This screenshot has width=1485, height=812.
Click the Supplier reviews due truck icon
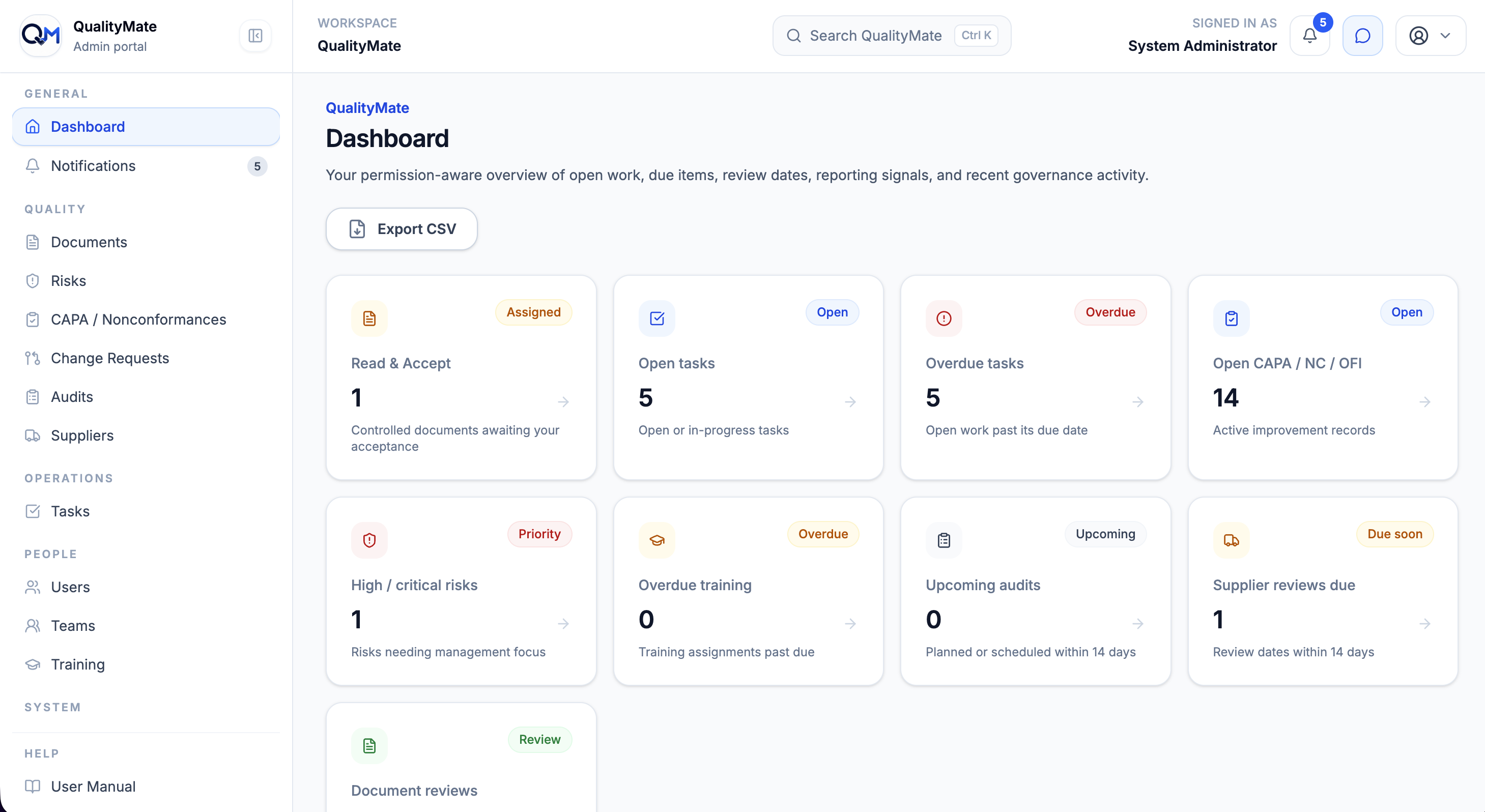pos(1232,540)
